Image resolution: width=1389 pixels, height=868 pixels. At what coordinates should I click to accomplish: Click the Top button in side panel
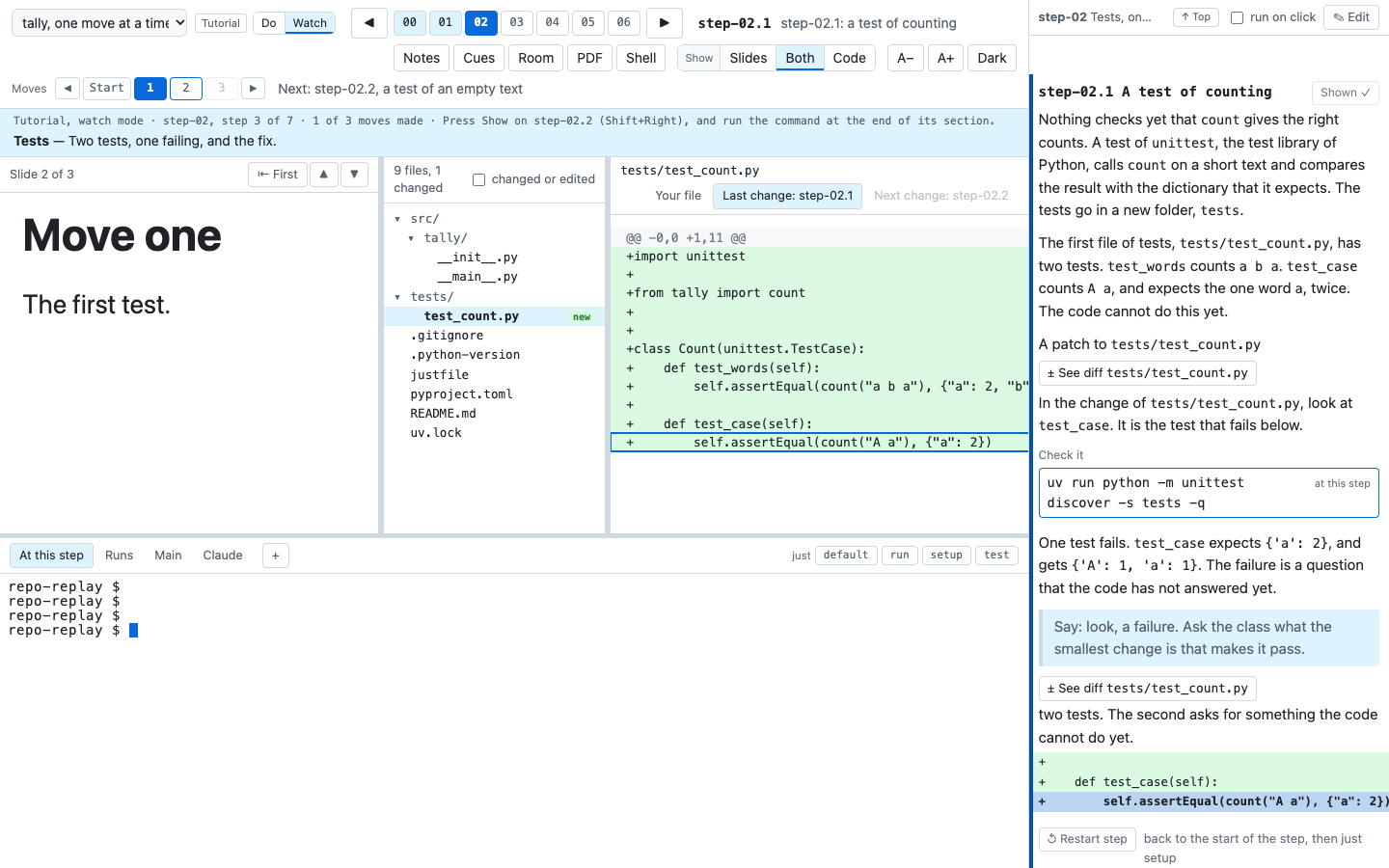[1196, 17]
